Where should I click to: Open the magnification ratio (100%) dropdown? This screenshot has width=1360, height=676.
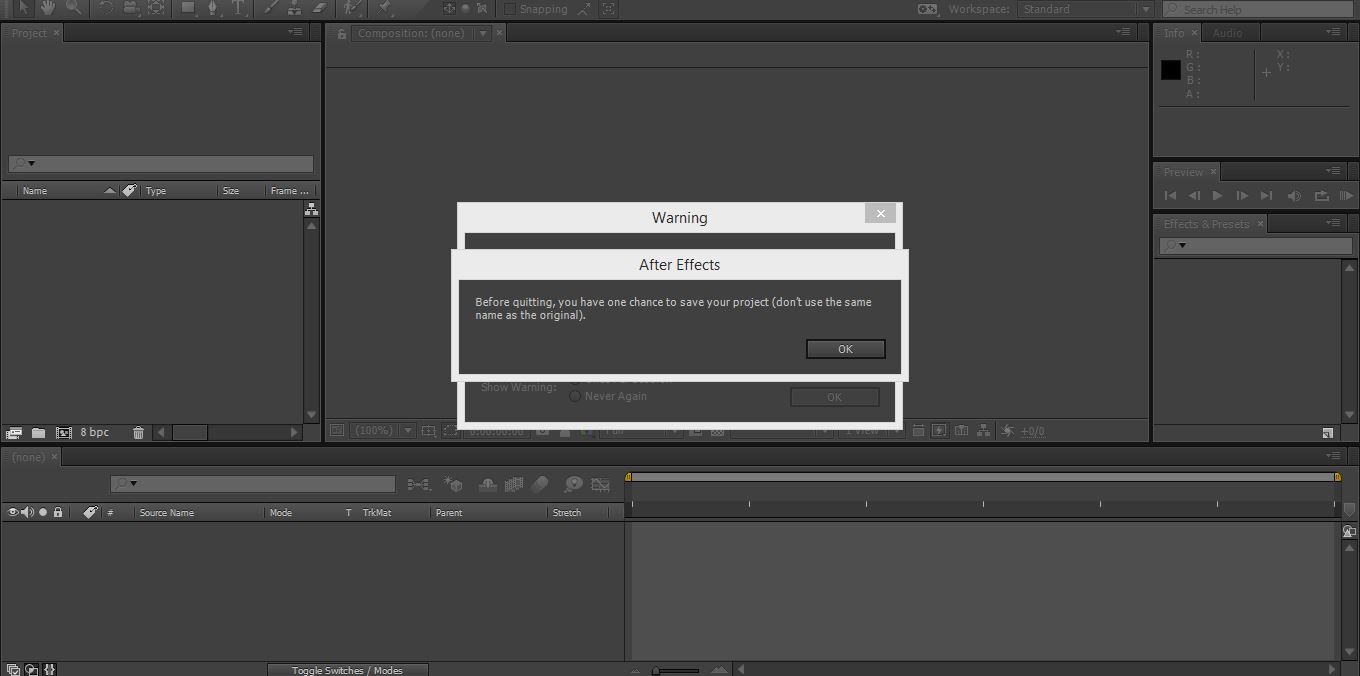pos(383,431)
